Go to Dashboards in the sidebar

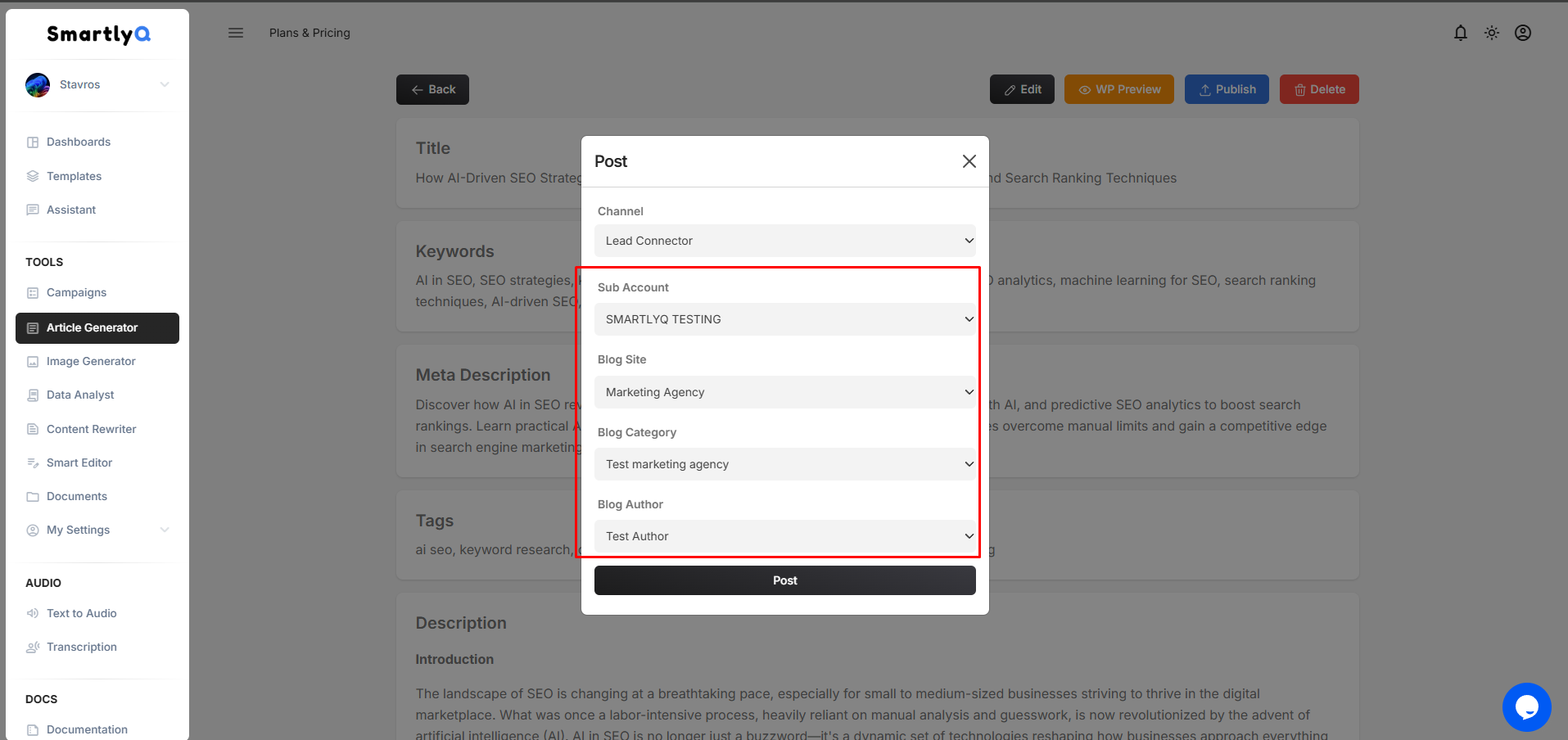click(79, 142)
